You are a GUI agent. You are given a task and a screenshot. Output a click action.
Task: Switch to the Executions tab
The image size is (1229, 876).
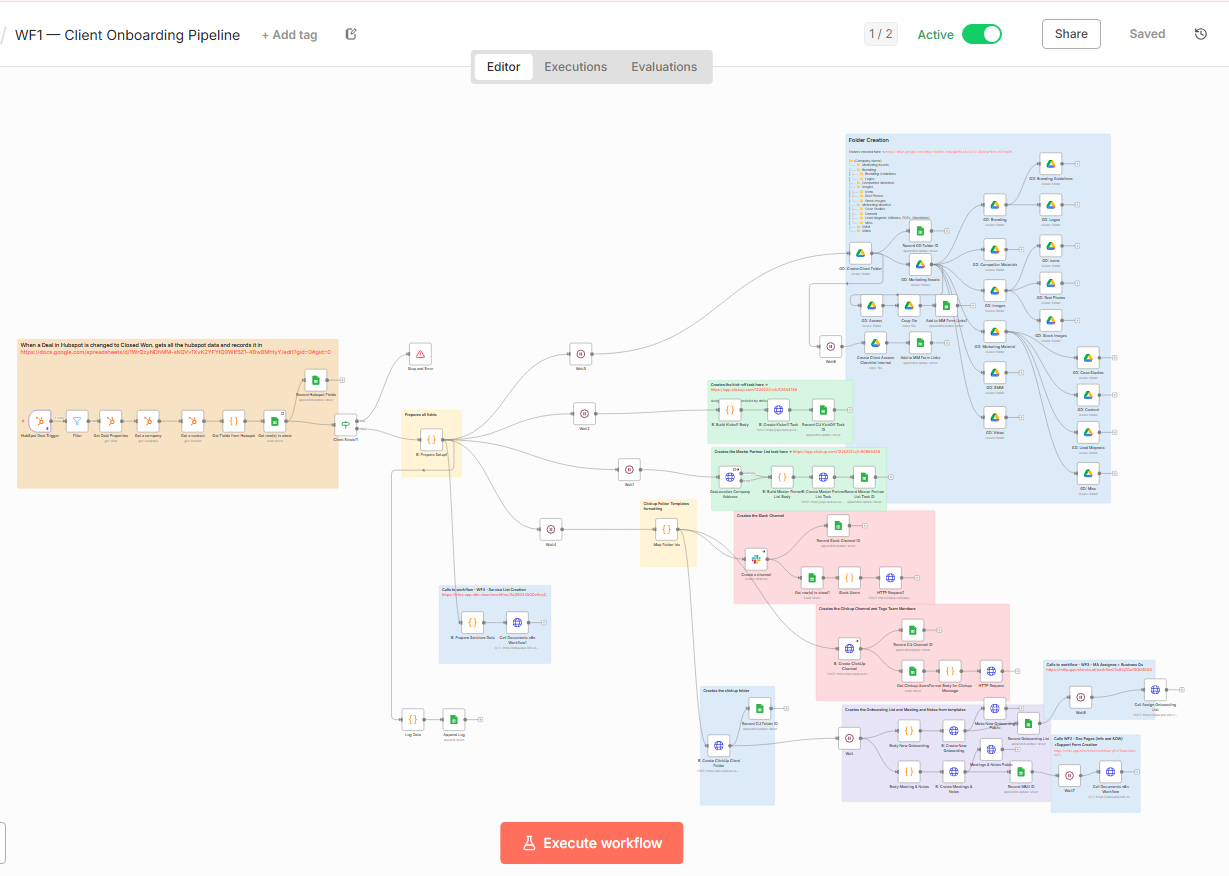pos(575,67)
